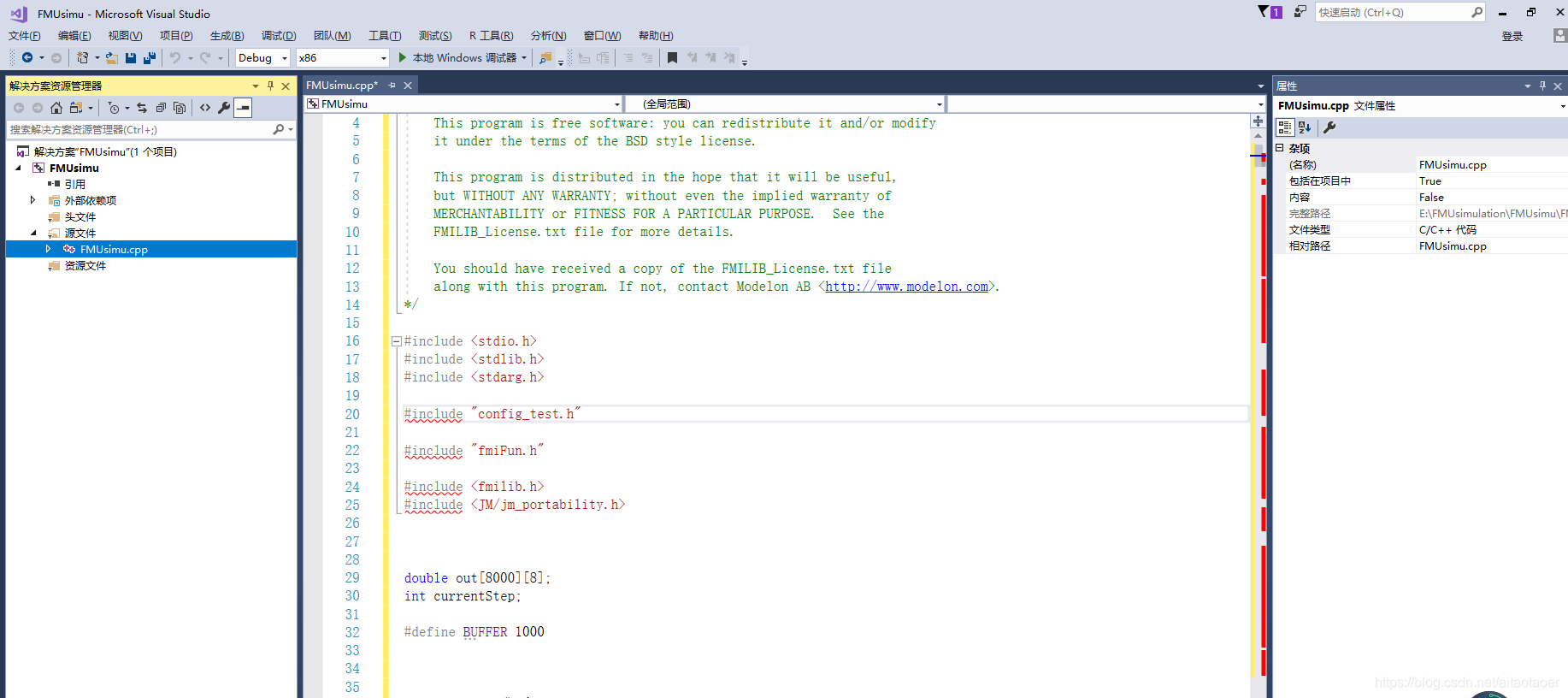Close the FMUsimu.cpp editor tab

409,85
